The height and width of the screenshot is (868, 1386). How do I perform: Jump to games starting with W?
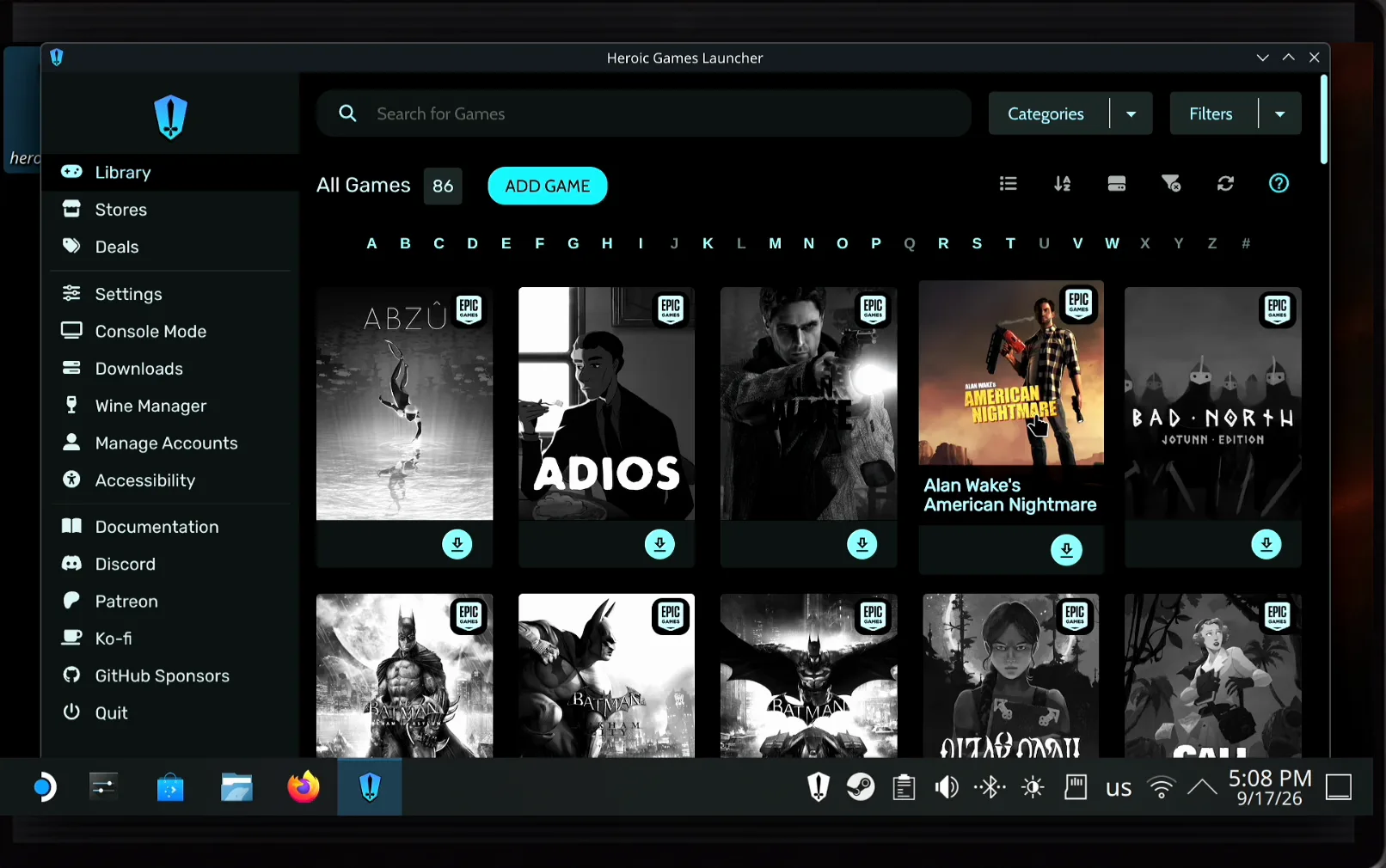1112,243
